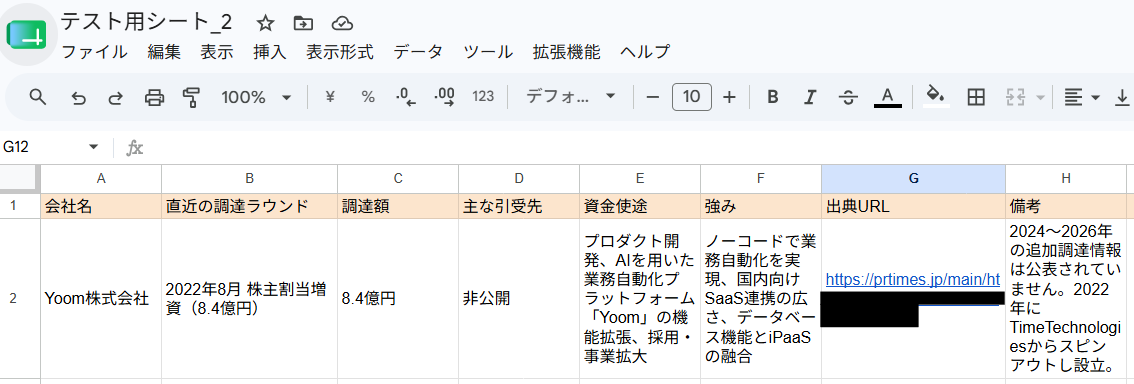Print the spreadsheet
The image size is (1134, 384).
coord(154,98)
